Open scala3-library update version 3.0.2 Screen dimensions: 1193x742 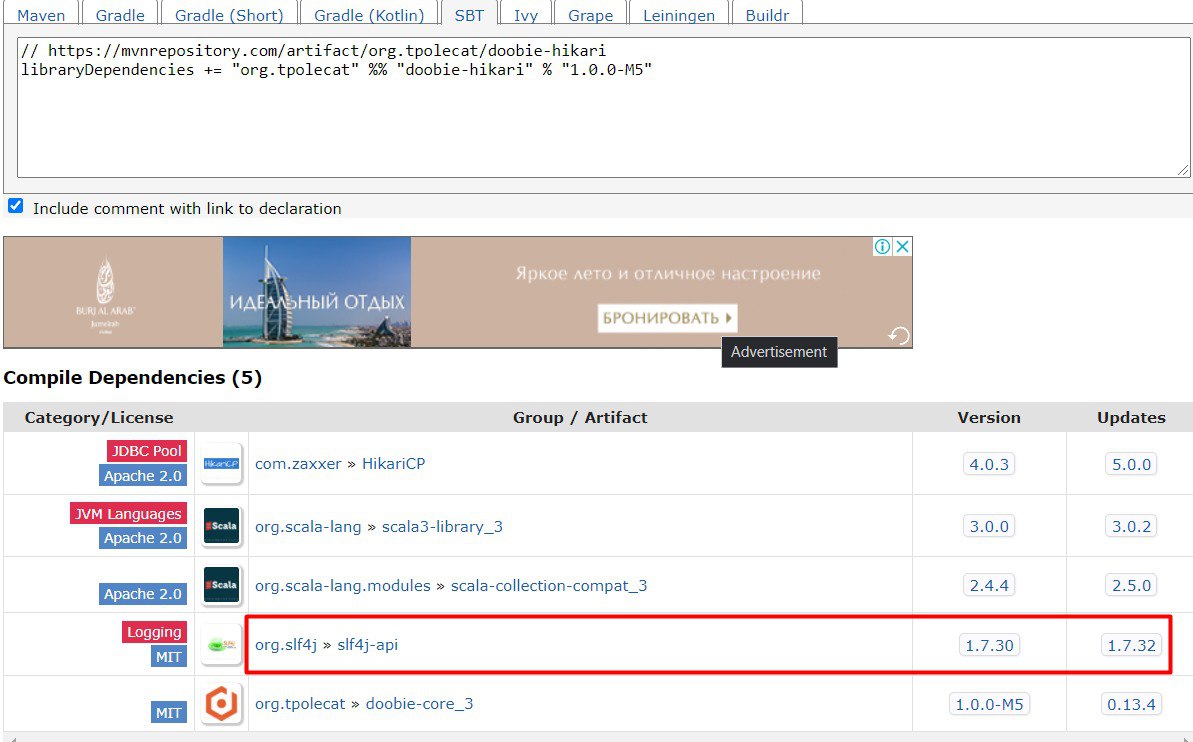tap(1131, 527)
